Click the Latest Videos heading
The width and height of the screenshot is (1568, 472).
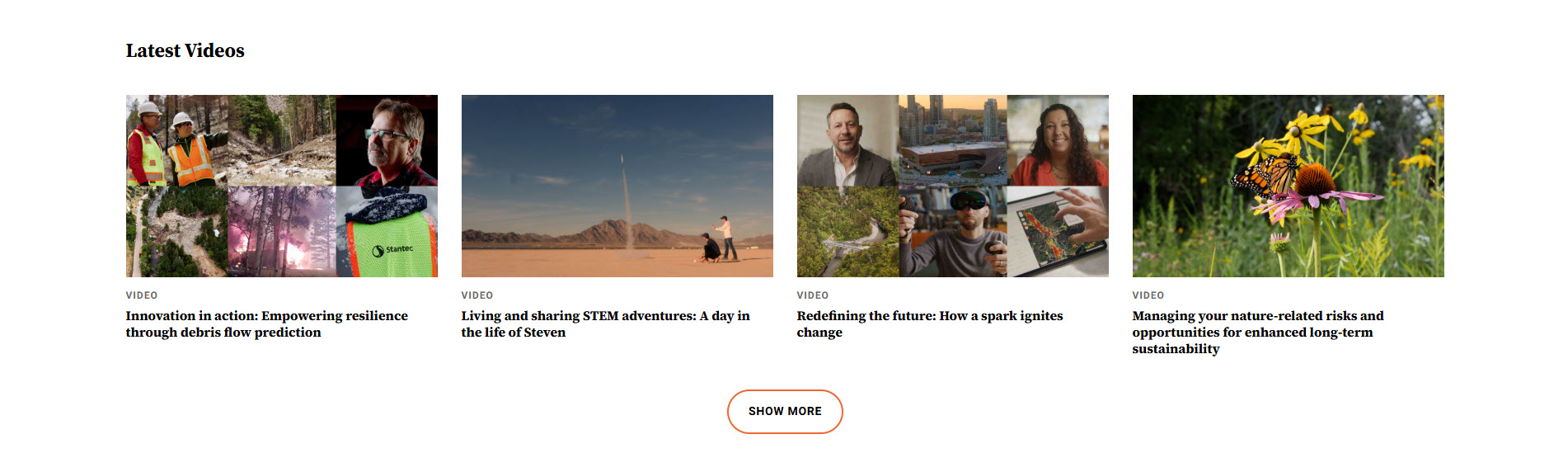click(x=185, y=50)
